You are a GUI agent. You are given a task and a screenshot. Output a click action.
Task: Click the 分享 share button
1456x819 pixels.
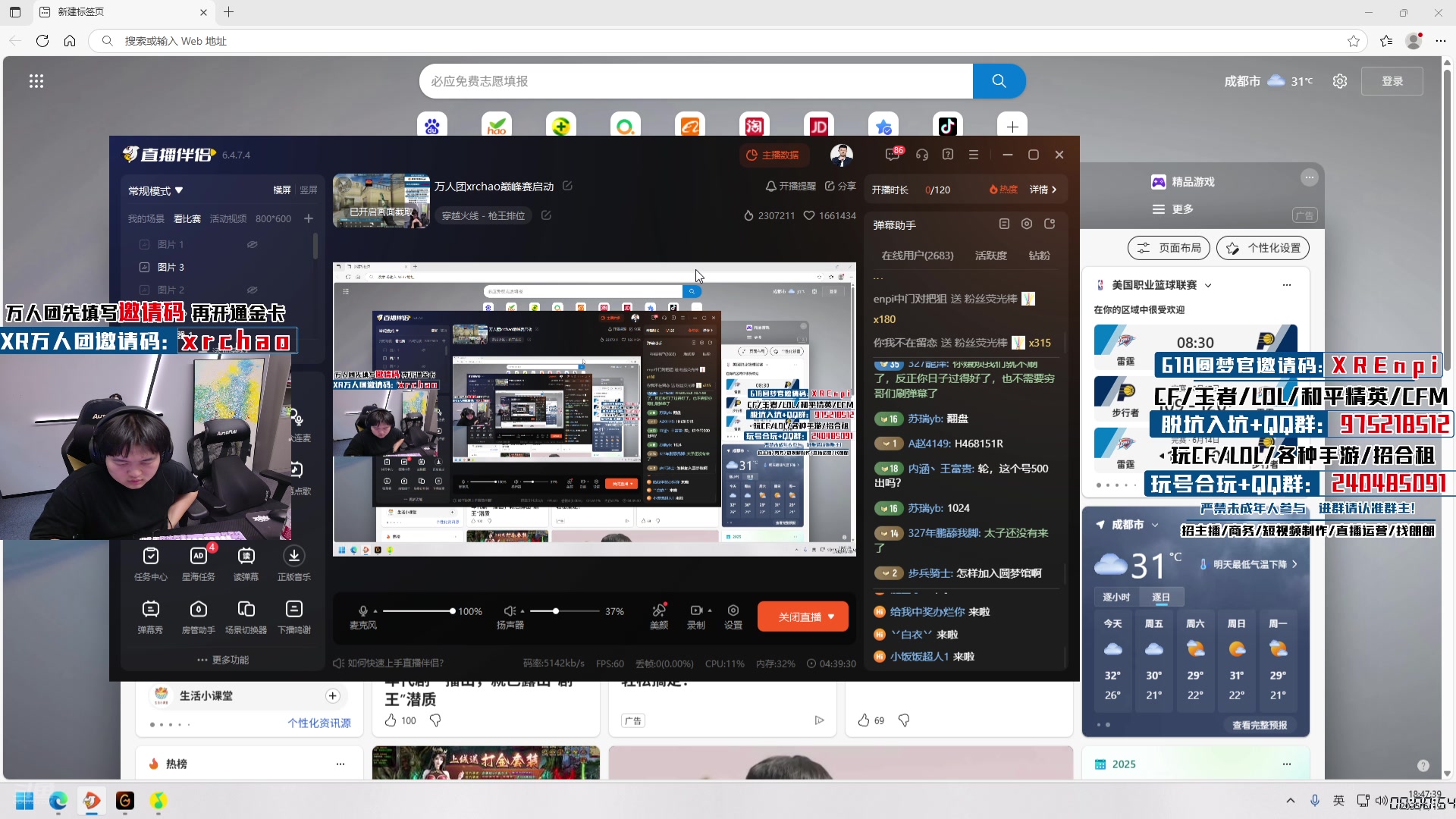[x=840, y=186]
